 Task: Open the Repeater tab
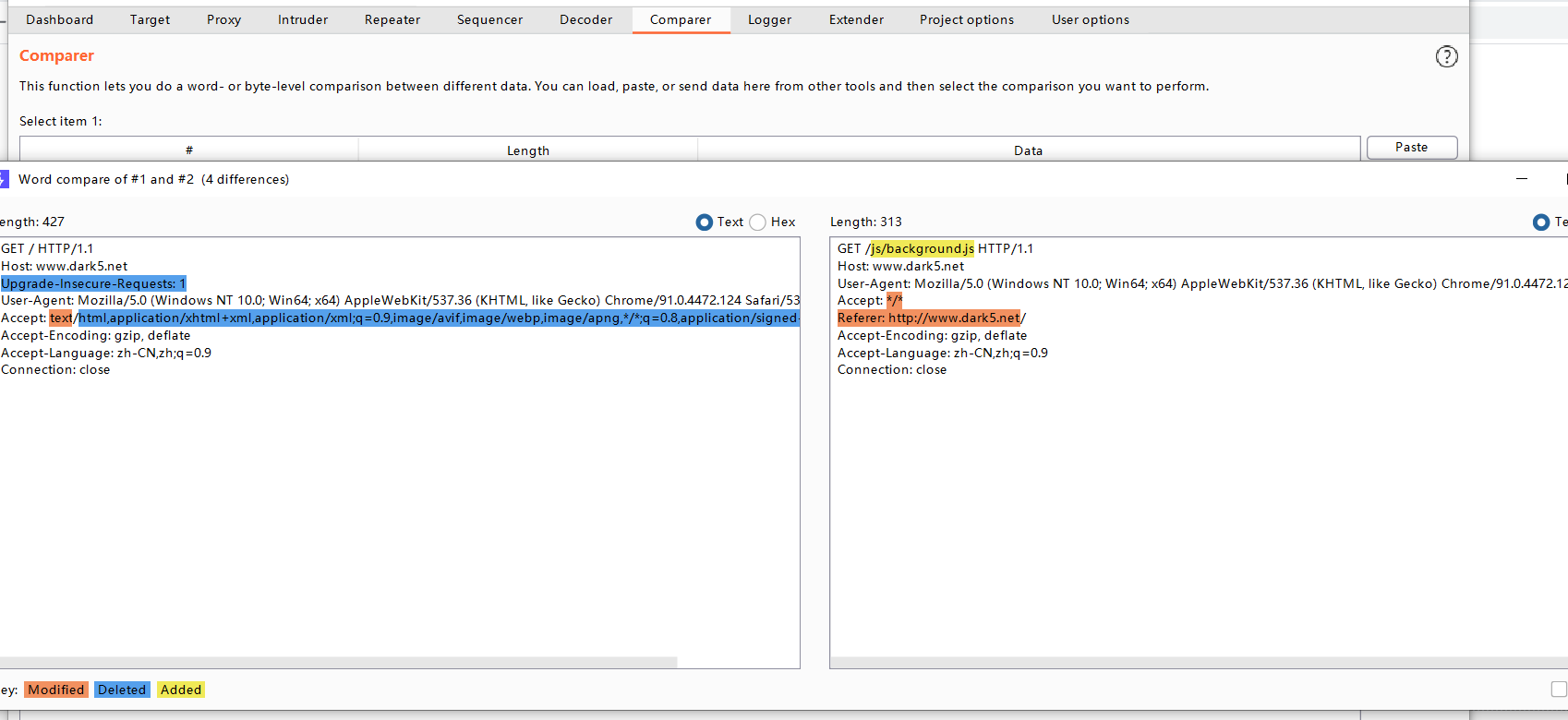[392, 19]
